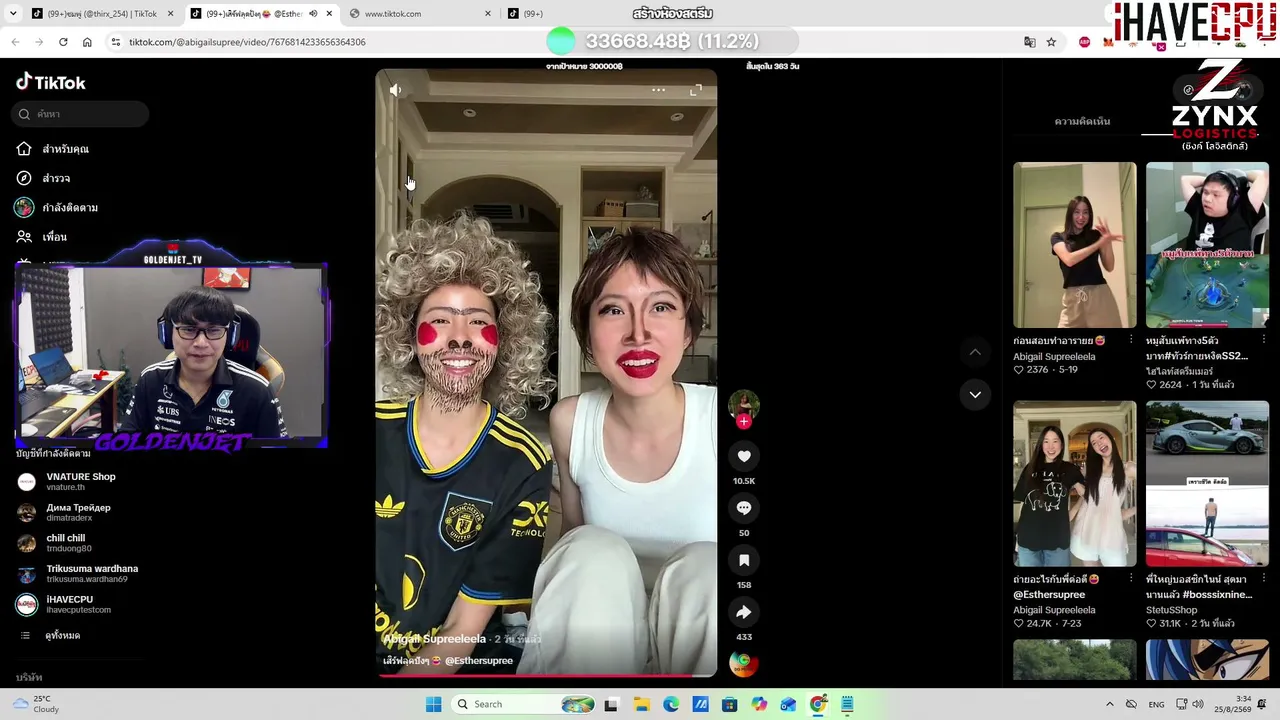
Task: Like the video with the heart icon
Action: tap(744, 456)
